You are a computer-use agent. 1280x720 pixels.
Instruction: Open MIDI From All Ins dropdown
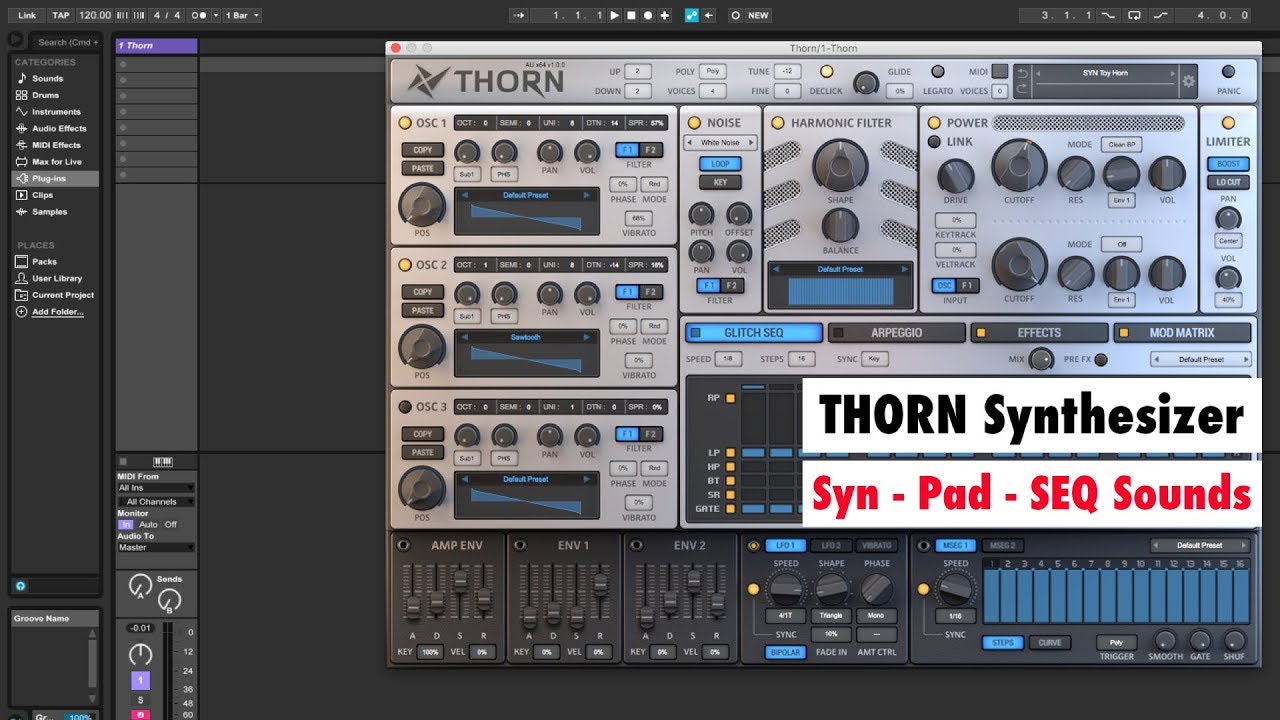click(x=156, y=488)
